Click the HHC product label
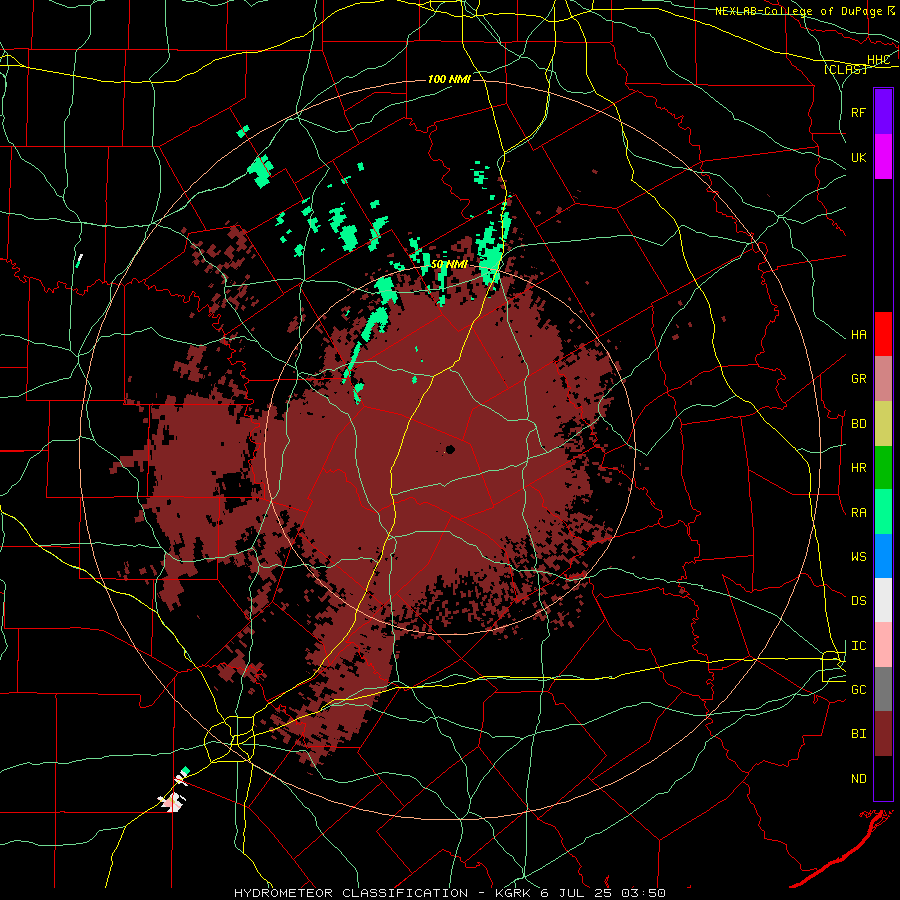This screenshot has width=900, height=900. coord(878,60)
